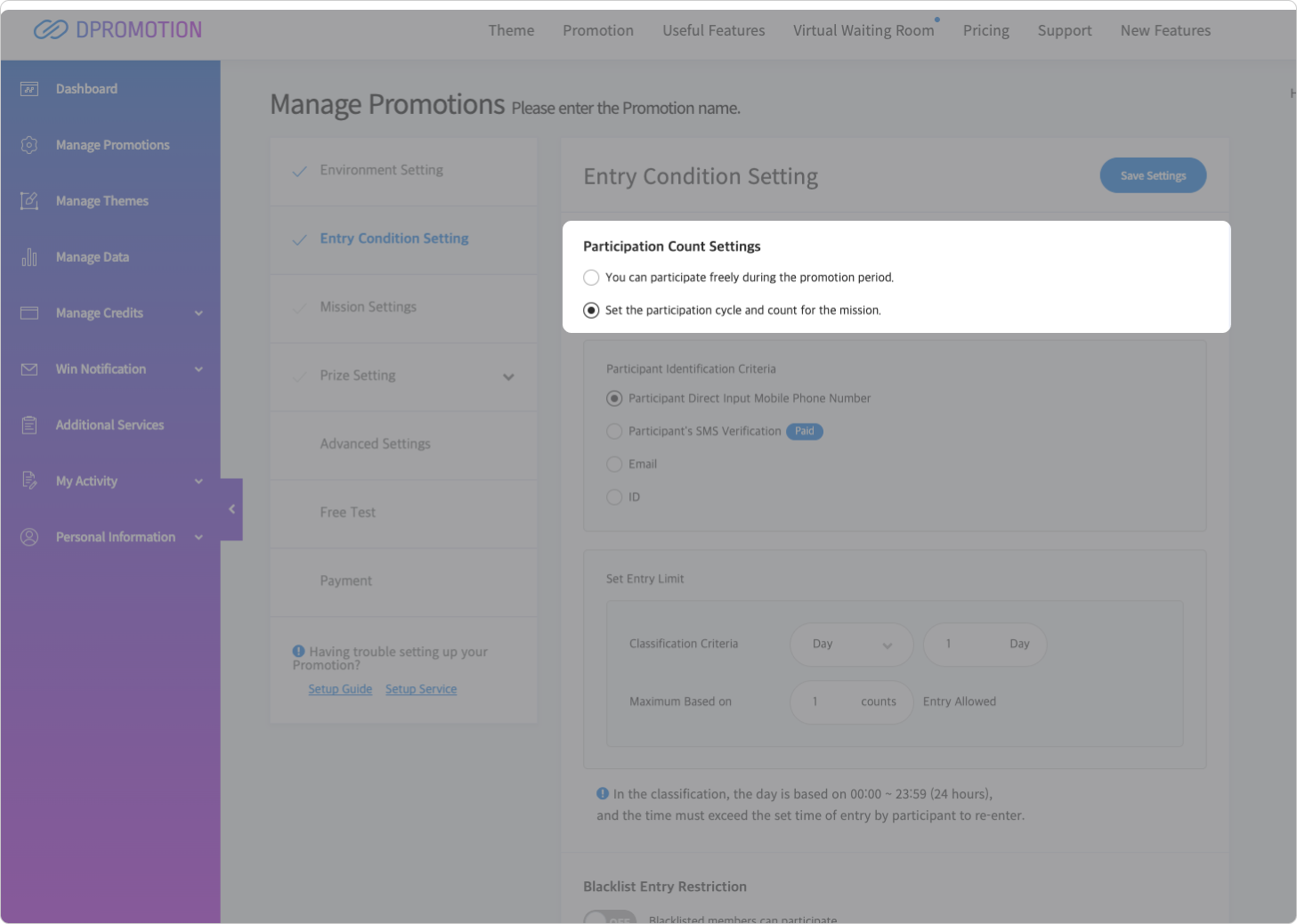Click the Entry Allowed text
The image size is (1297, 924).
click(x=960, y=702)
